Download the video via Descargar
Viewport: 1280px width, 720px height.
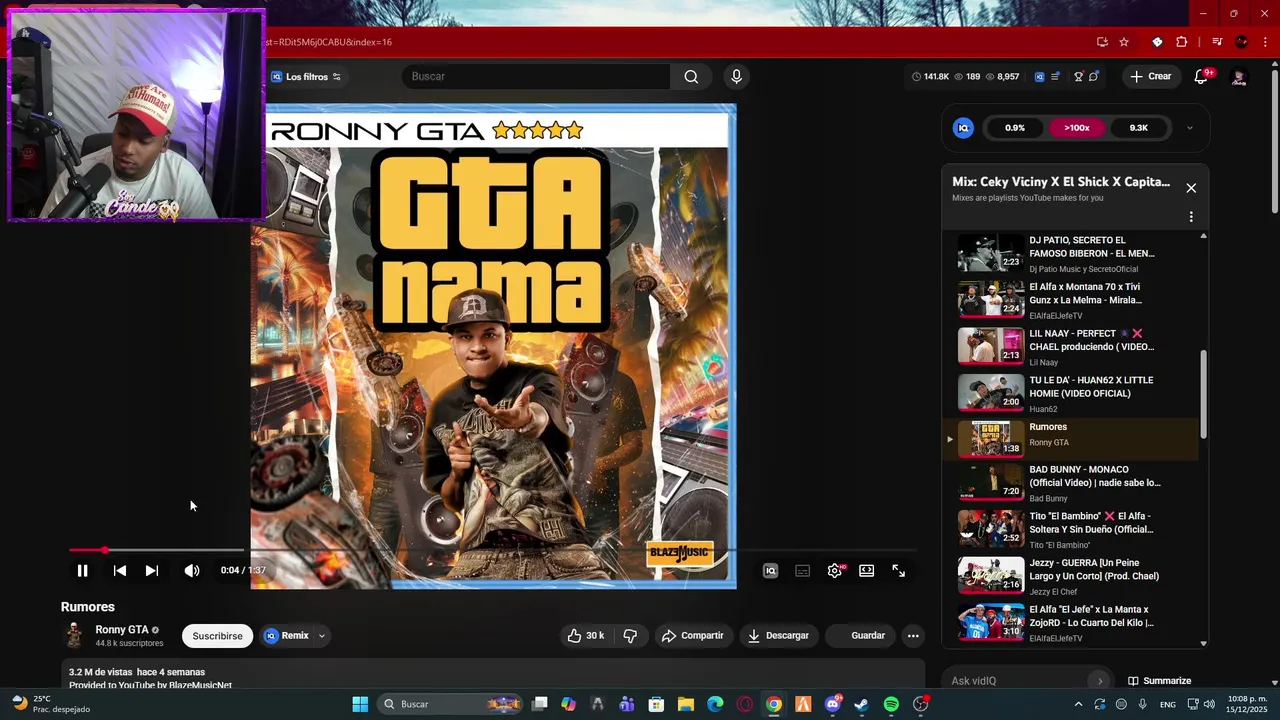click(778, 636)
